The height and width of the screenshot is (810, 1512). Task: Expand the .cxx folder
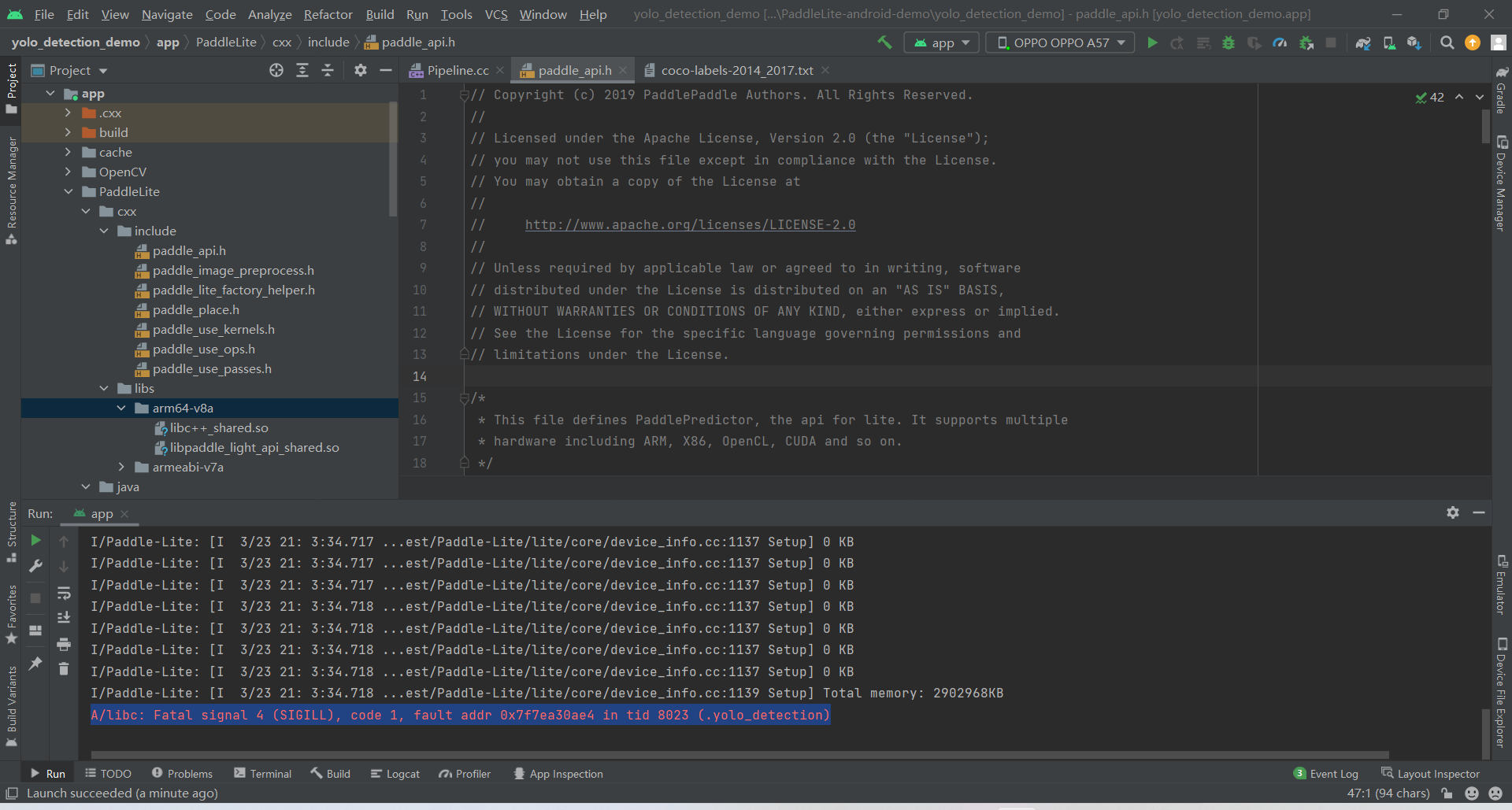68,113
